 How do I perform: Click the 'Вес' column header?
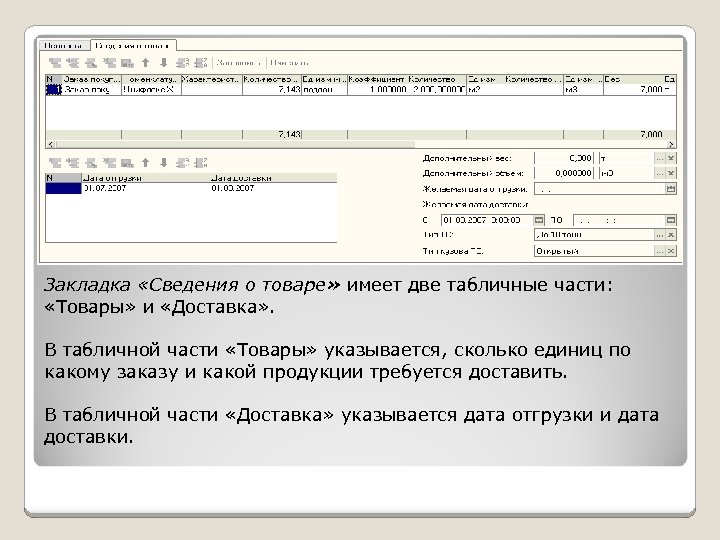(633, 79)
